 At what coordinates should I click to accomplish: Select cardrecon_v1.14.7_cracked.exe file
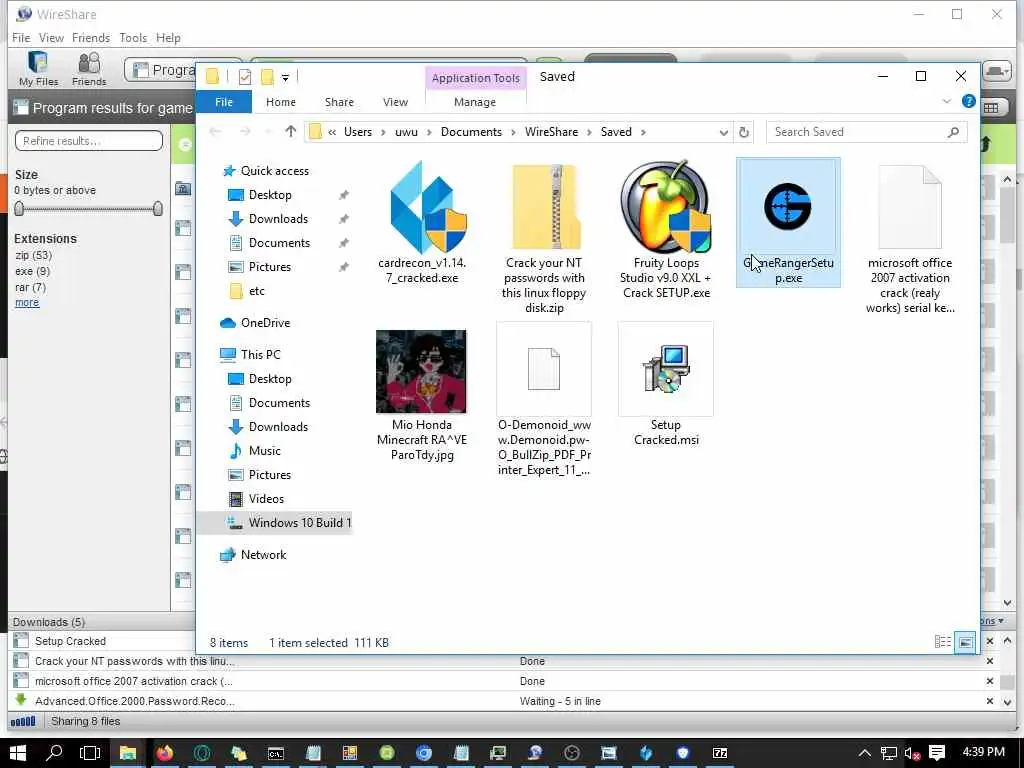[x=422, y=222]
